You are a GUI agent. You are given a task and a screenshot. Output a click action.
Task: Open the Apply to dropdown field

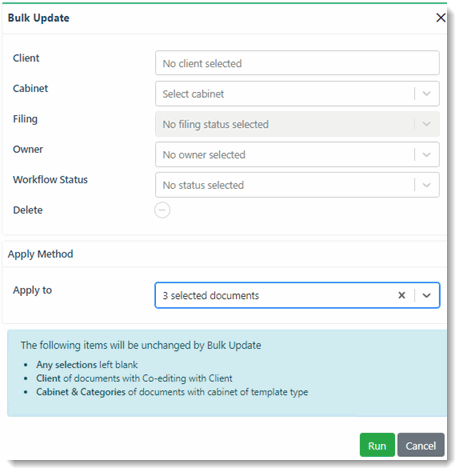coord(297,295)
